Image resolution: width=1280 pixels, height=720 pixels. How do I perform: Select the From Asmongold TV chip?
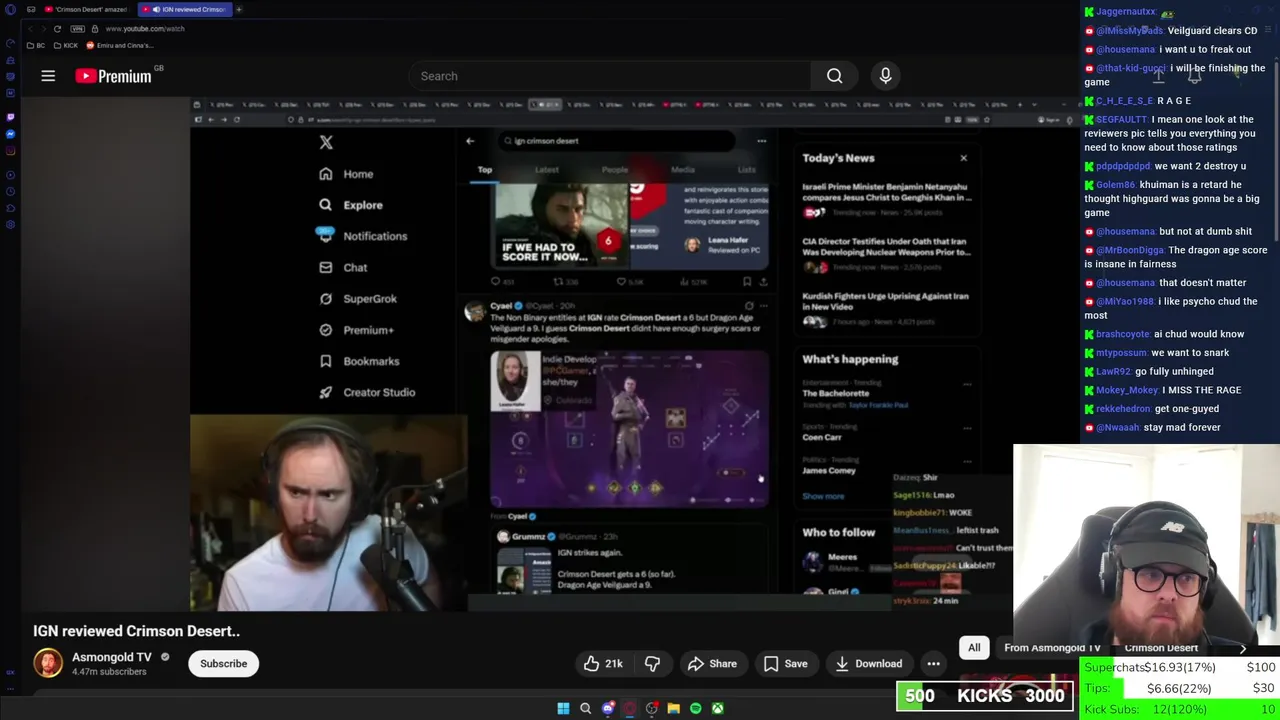click(1052, 648)
